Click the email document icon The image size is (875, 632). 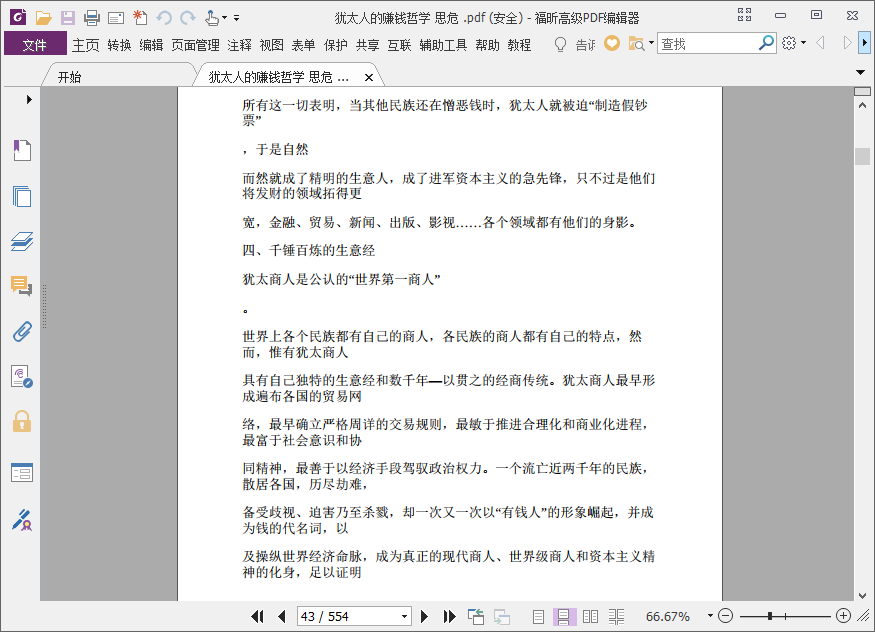(x=116, y=18)
